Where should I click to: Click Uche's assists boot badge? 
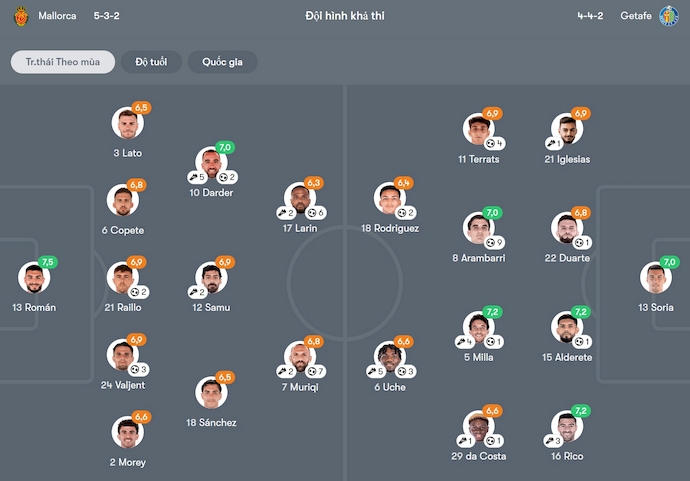tap(376, 371)
